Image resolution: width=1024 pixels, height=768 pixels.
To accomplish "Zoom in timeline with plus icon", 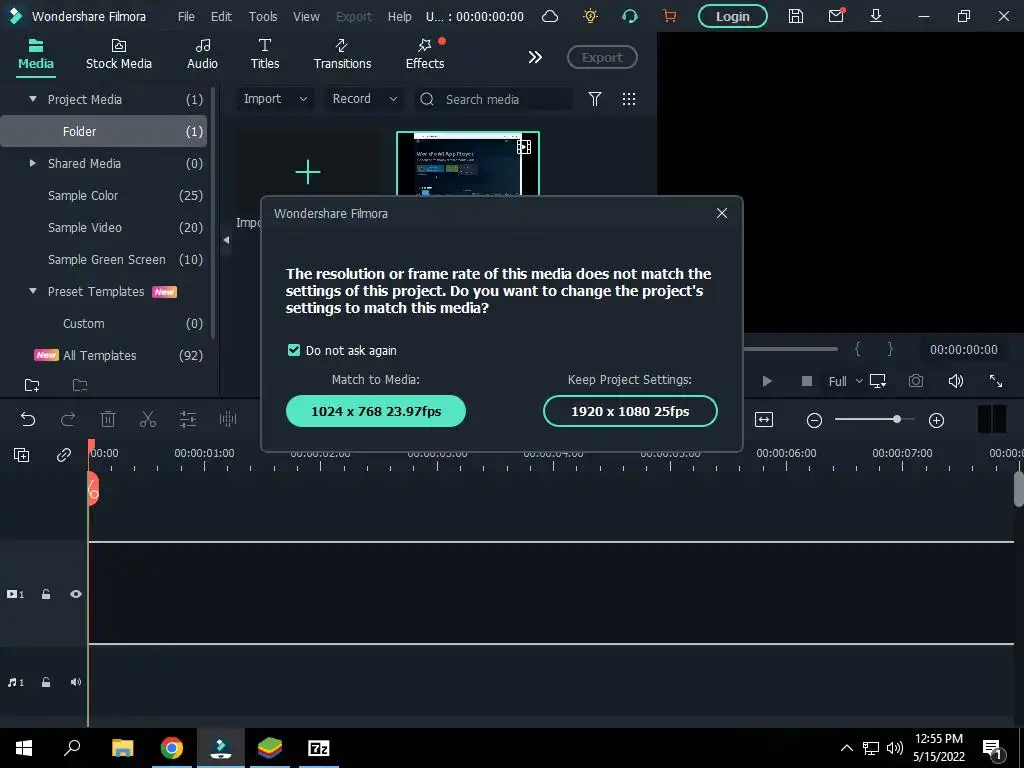I will 936,421.
